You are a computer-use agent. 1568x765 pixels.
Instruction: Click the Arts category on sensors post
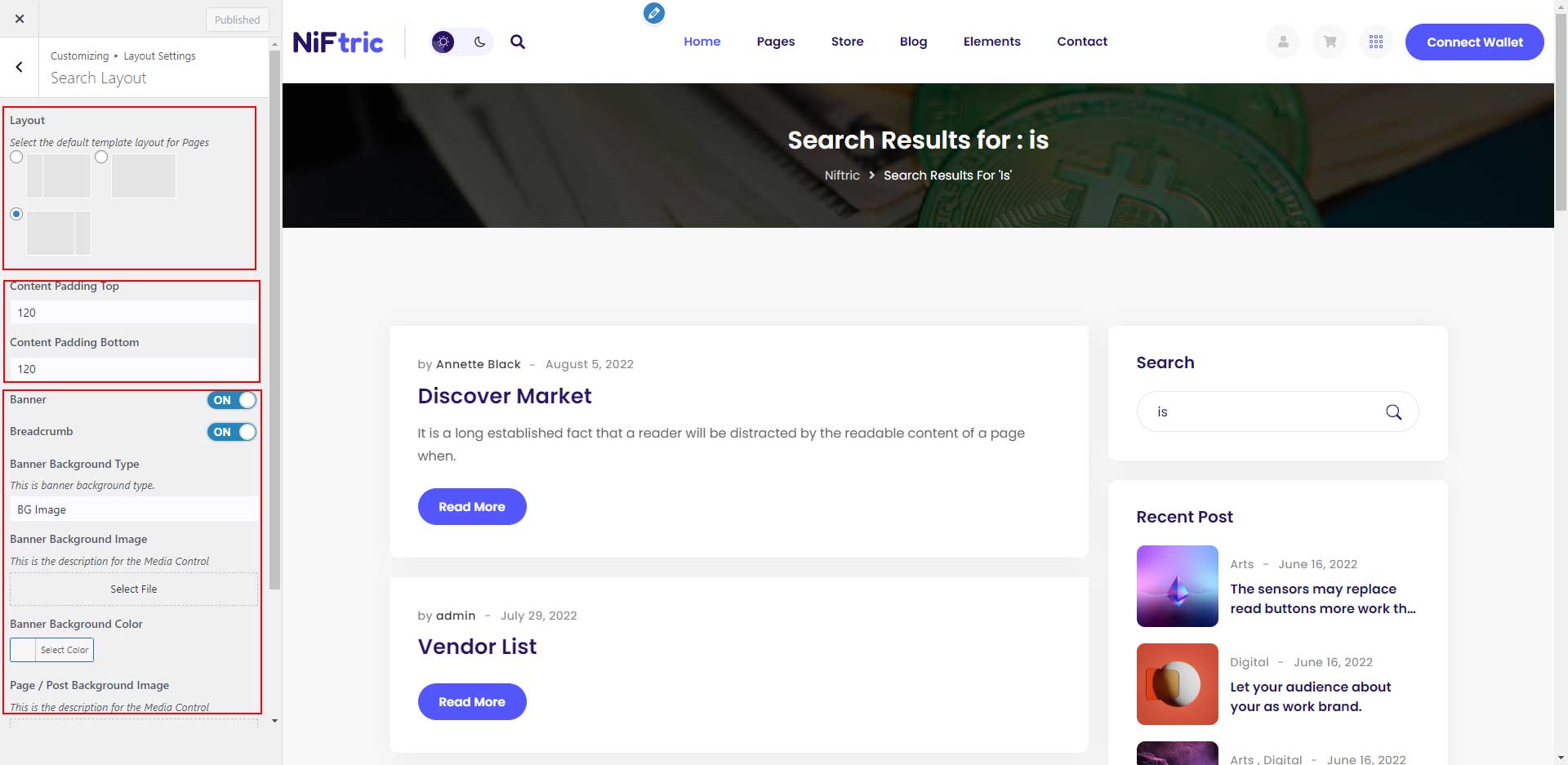(x=1241, y=564)
